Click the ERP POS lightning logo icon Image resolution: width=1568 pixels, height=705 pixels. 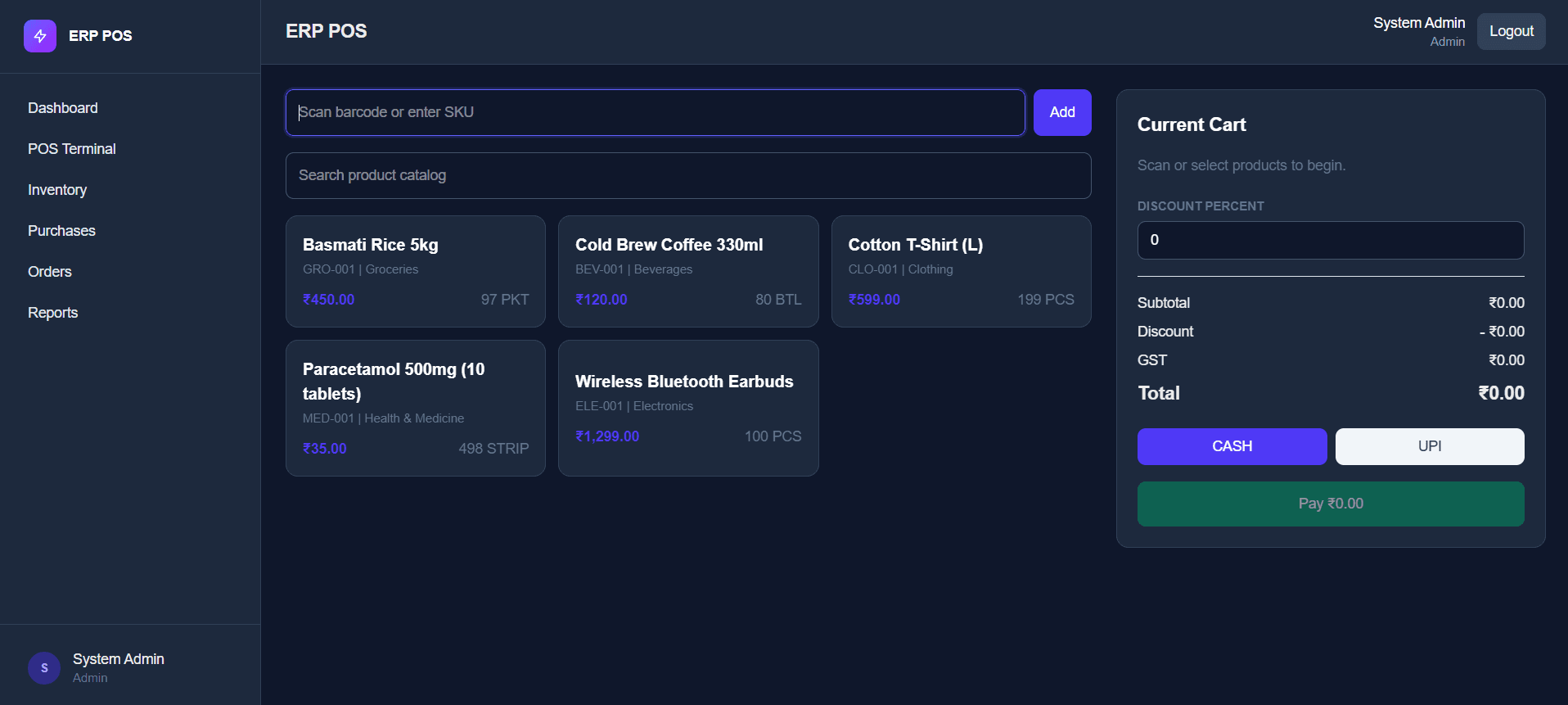point(40,36)
